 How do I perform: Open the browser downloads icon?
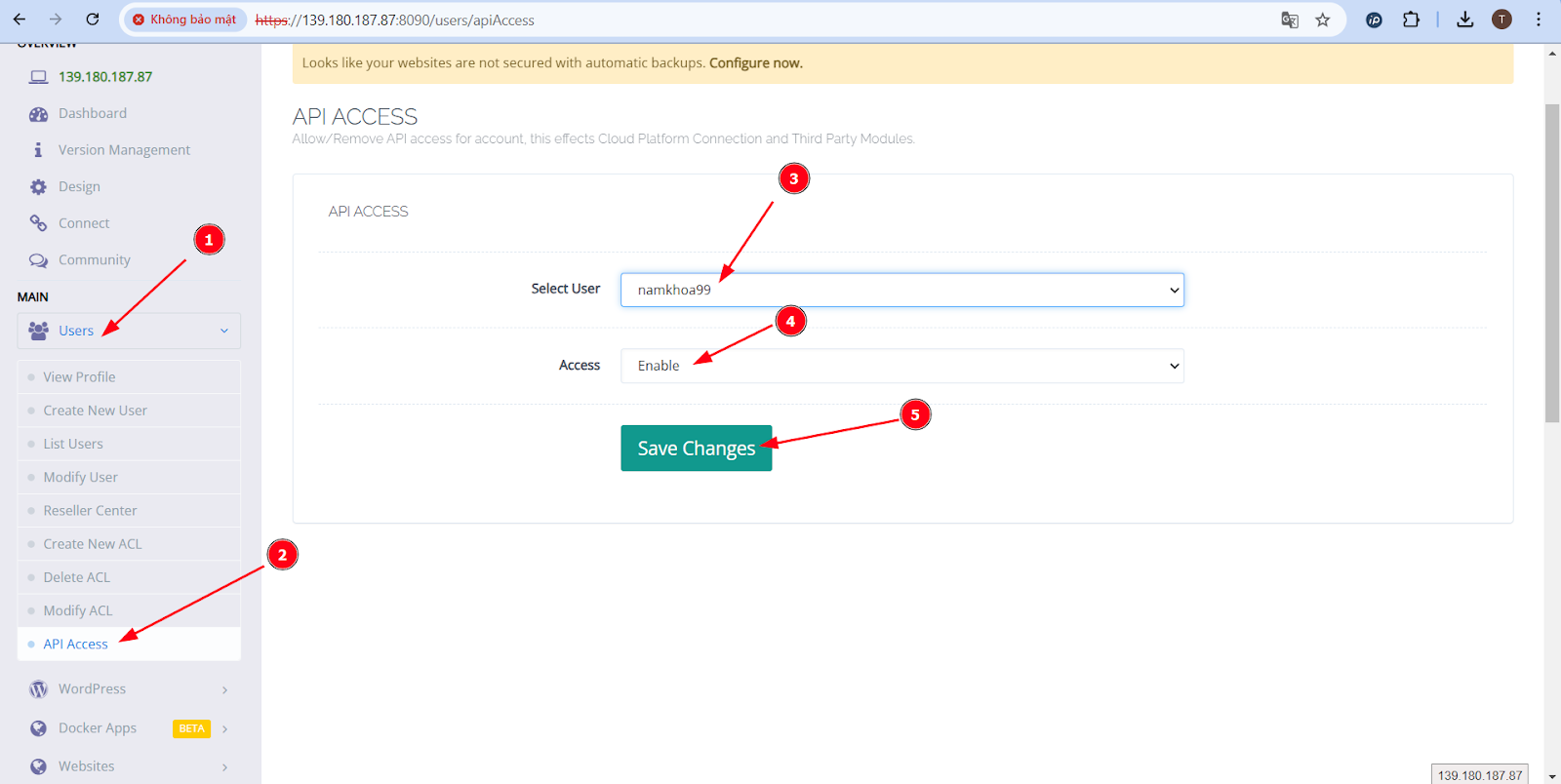click(1465, 20)
